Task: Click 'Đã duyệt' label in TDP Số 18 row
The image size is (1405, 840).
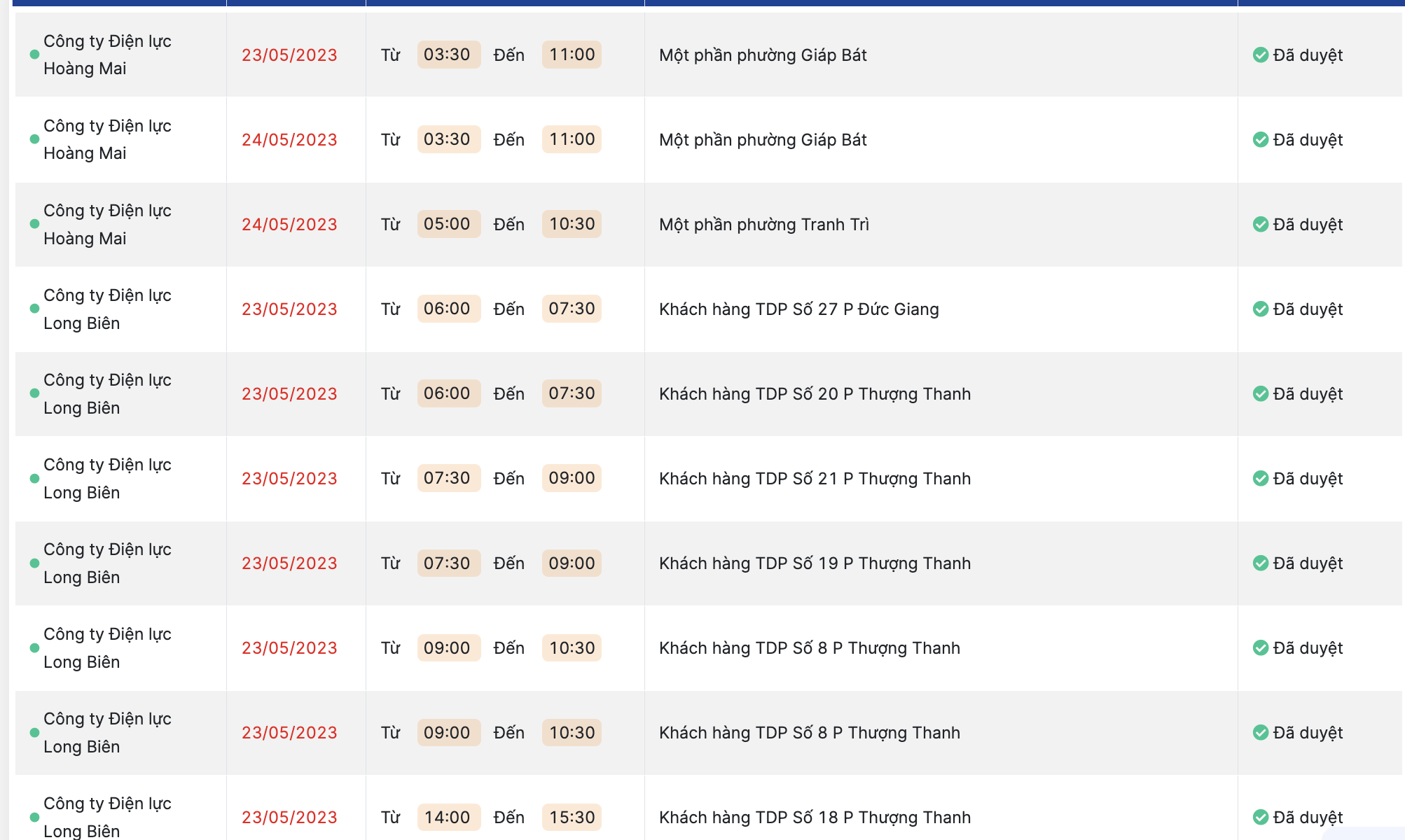Action: coord(1308,818)
